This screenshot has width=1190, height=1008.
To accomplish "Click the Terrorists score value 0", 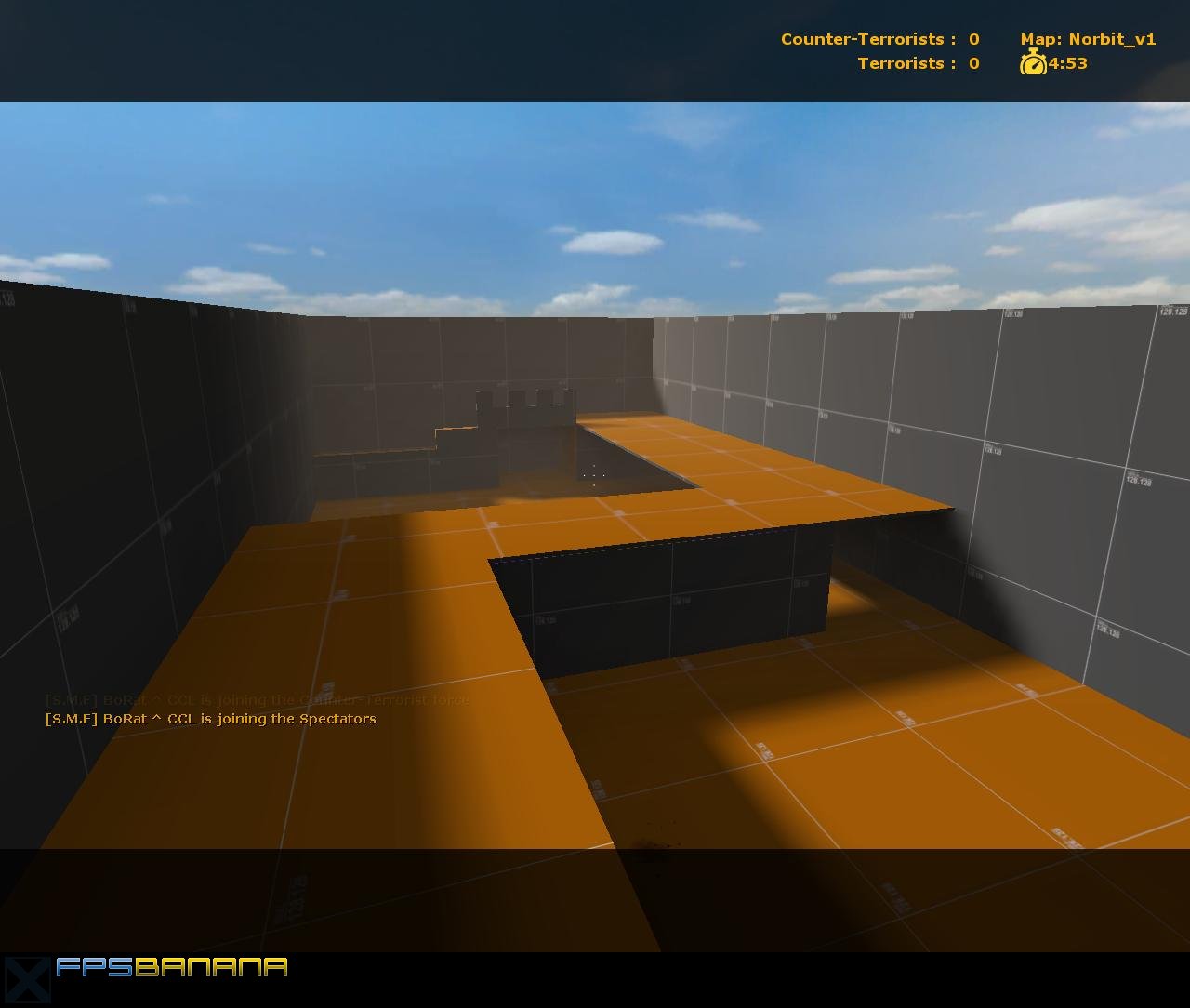I will [973, 63].
